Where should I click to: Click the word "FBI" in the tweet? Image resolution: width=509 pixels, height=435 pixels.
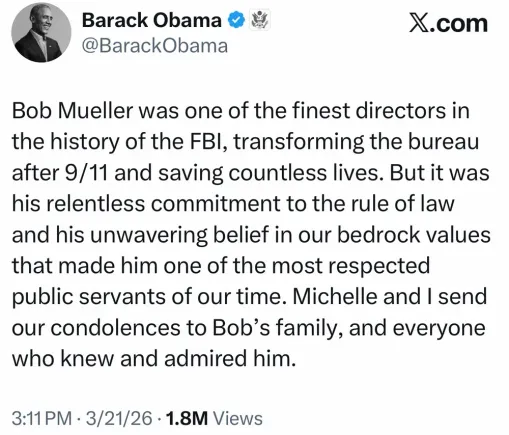click(208, 141)
